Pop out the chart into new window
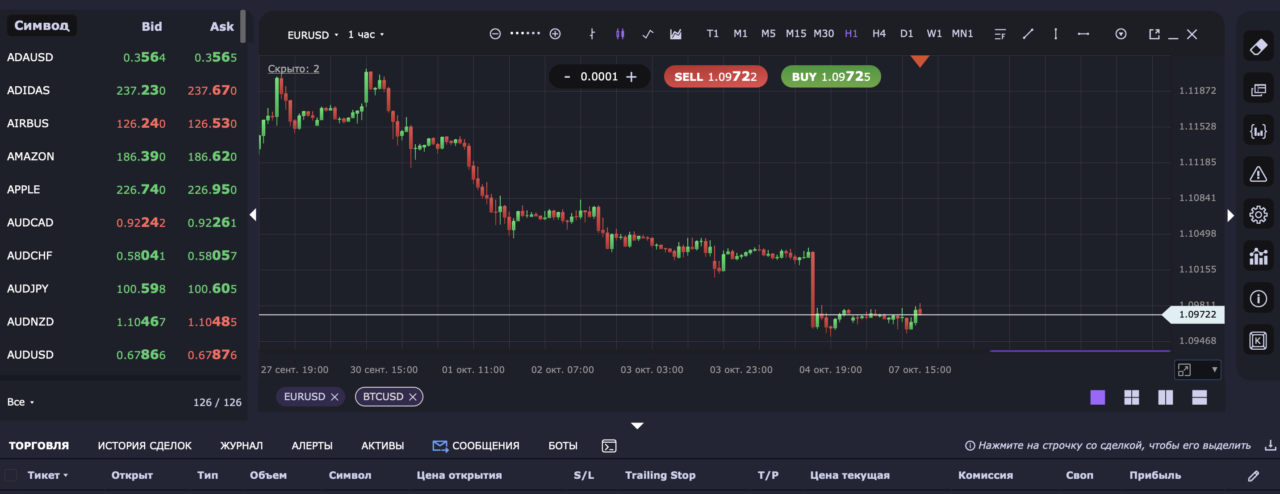Viewport: 1280px width, 494px height. (x=1154, y=34)
